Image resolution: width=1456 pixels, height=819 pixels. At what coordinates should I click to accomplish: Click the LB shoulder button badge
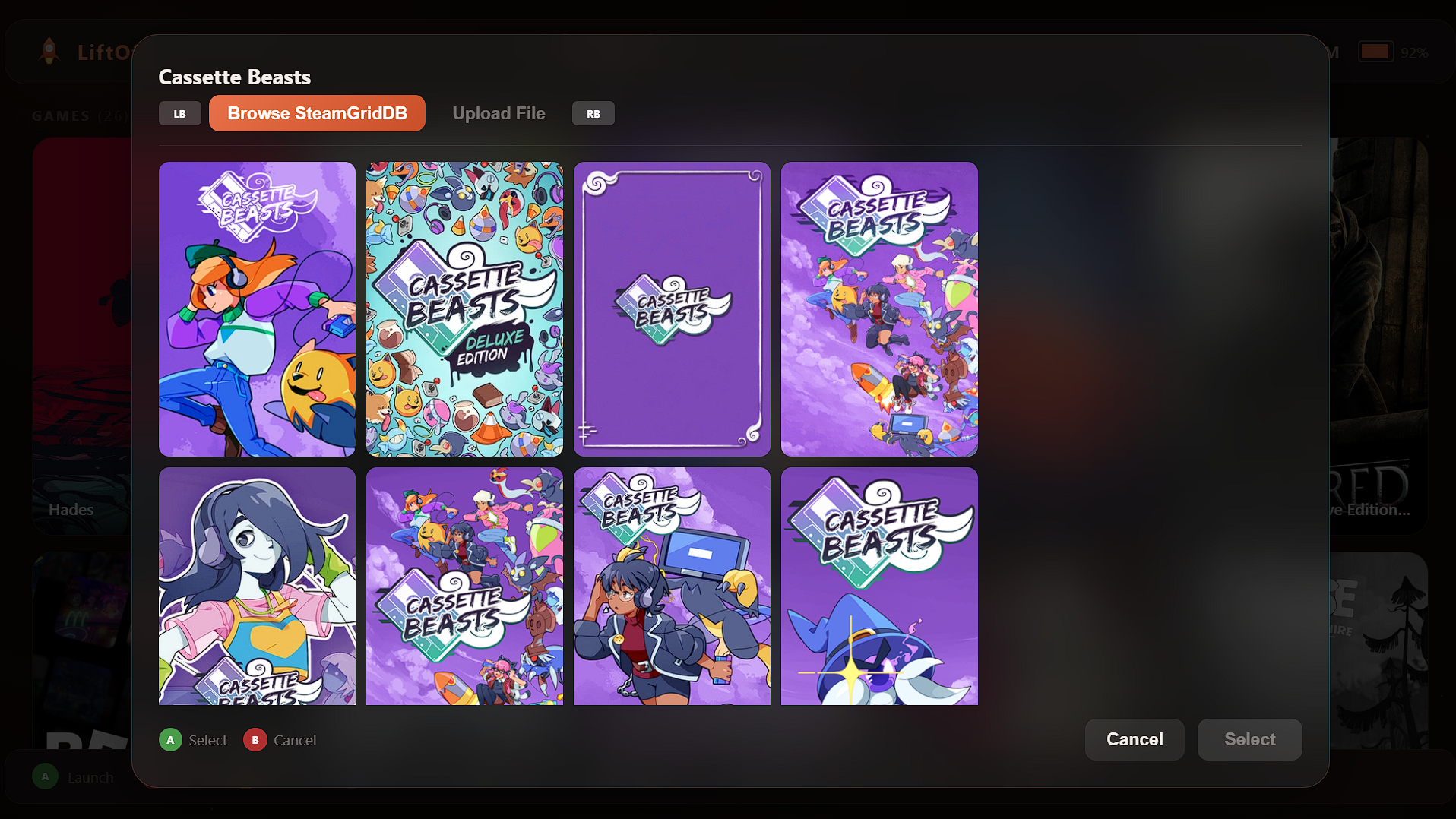coord(180,113)
